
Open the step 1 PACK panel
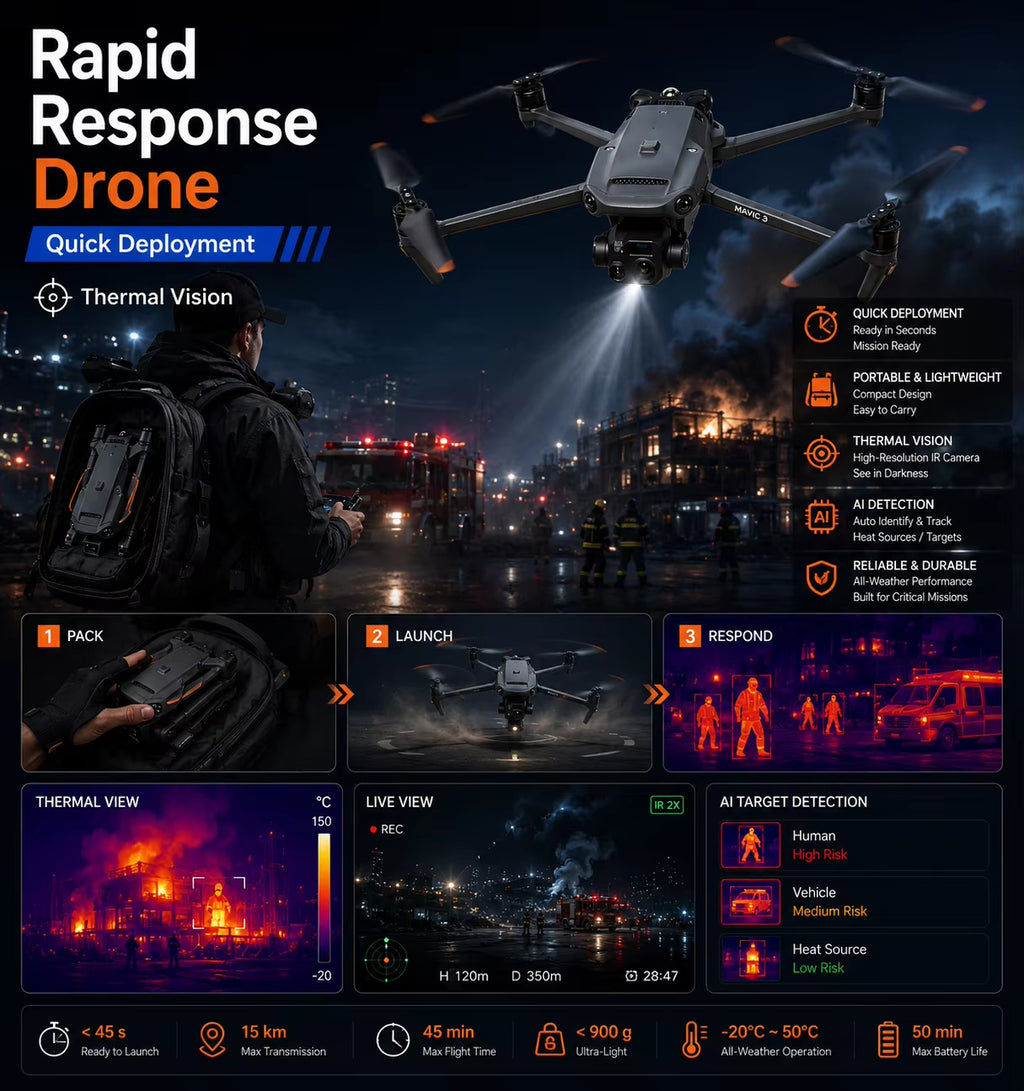coord(179,693)
